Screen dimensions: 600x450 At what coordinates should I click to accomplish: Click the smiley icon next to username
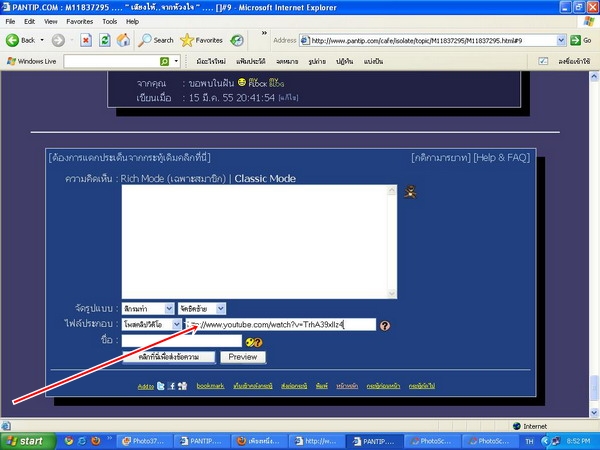pos(241,82)
